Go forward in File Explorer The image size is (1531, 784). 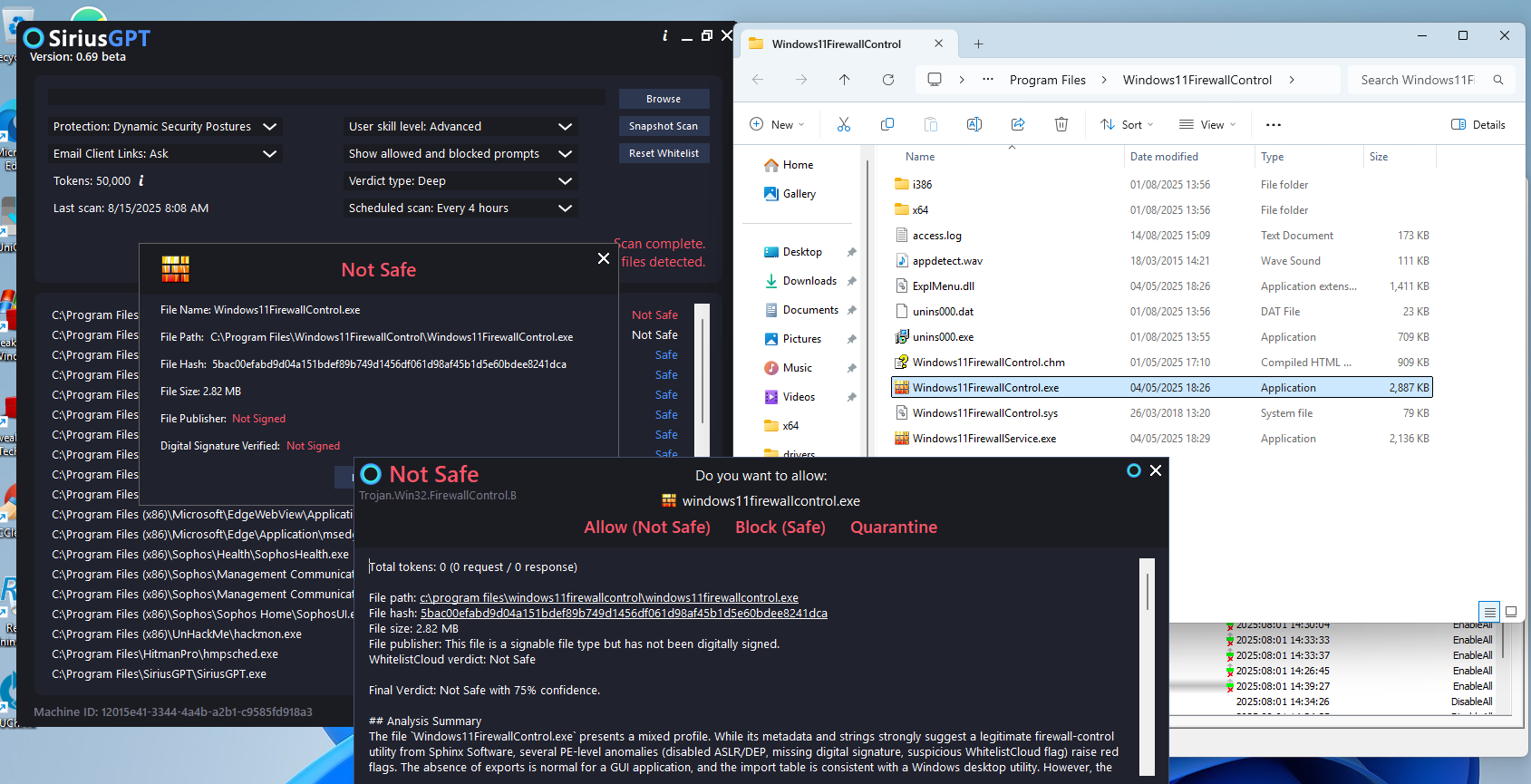coord(801,80)
